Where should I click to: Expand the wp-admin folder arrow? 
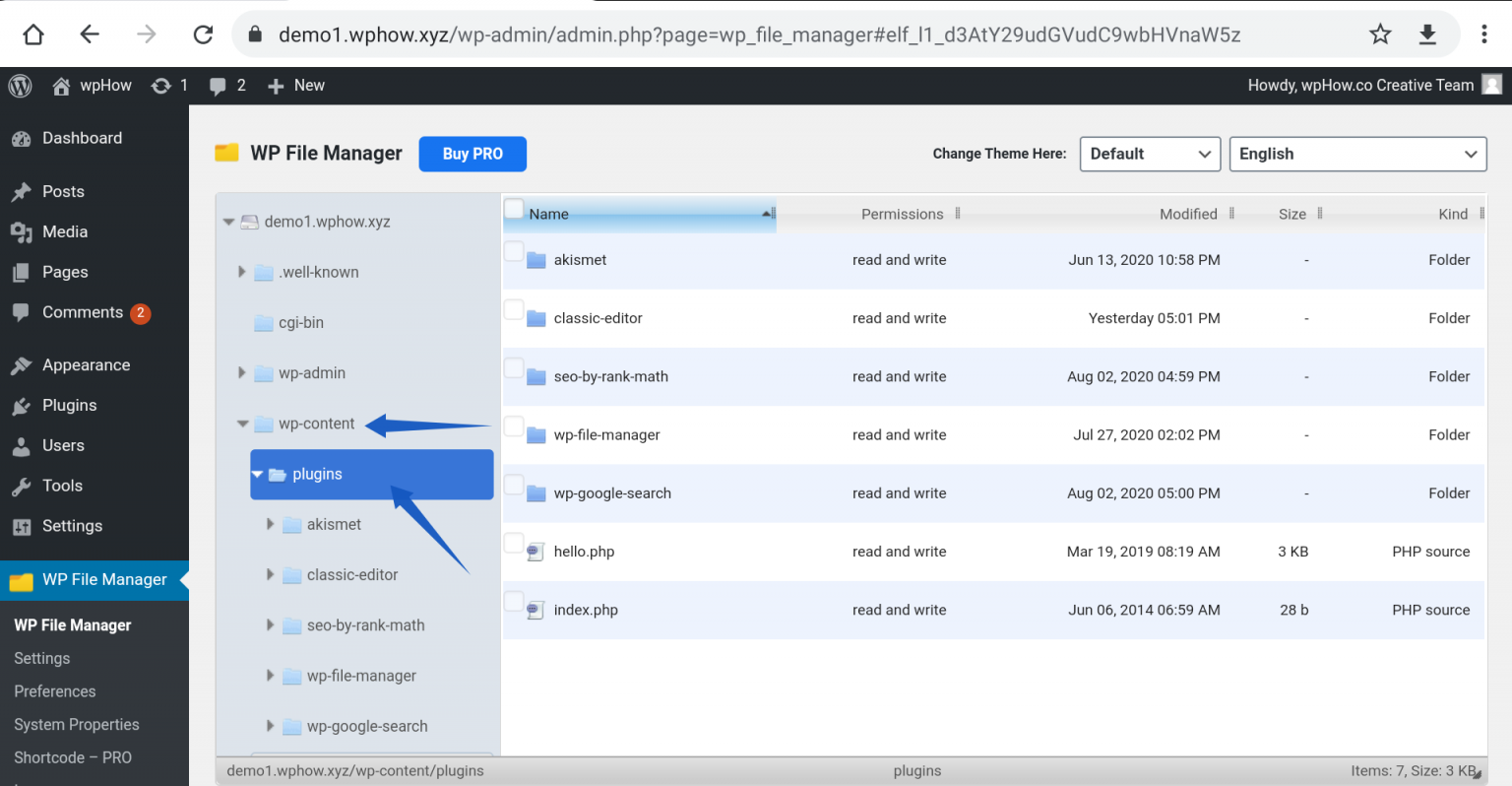[x=242, y=373]
